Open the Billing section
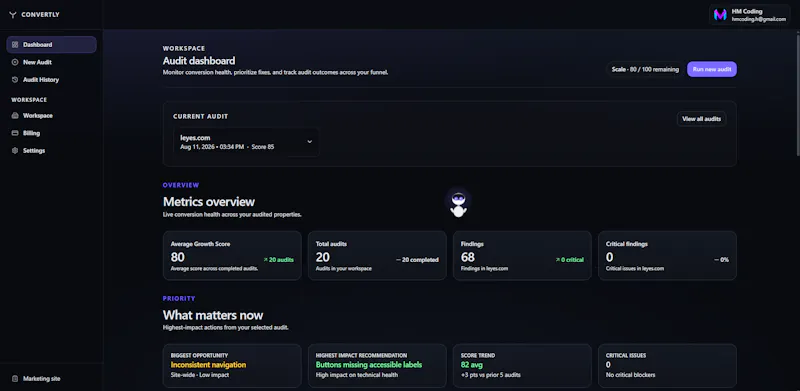Image resolution: width=800 pixels, height=391 pixels. coord(52,133)
